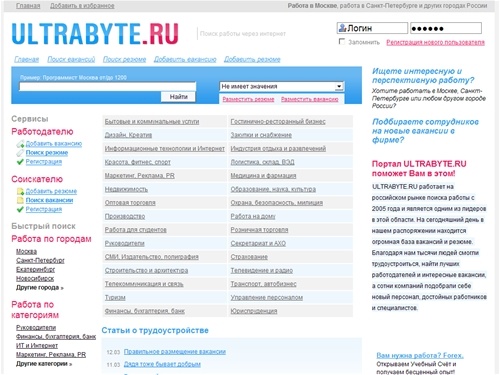This screenshot has width=500, height=375.
Task: Click Вам нужна работа? Forex ad link
Action: click(420, 355)
